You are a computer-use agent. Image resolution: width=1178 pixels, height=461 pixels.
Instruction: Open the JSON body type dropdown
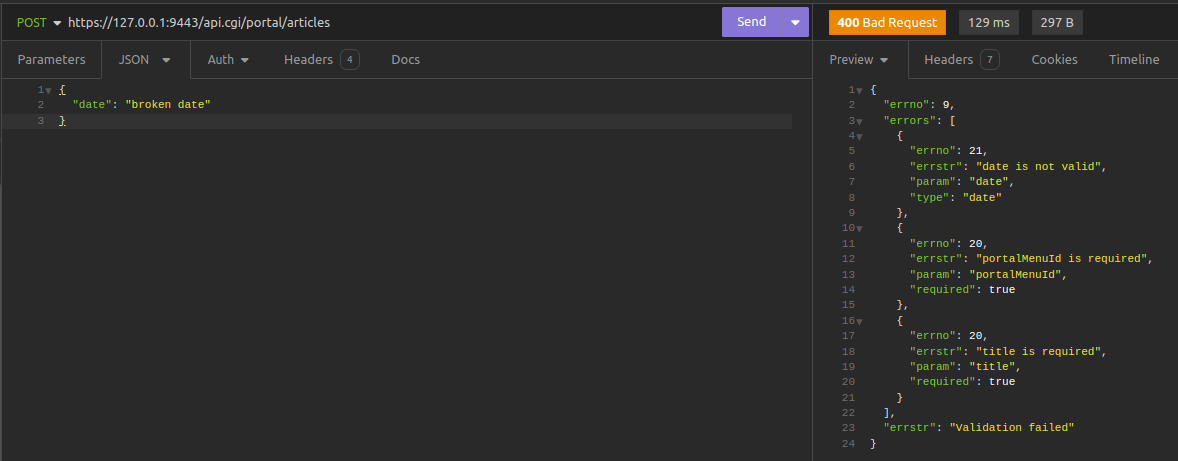145,60
